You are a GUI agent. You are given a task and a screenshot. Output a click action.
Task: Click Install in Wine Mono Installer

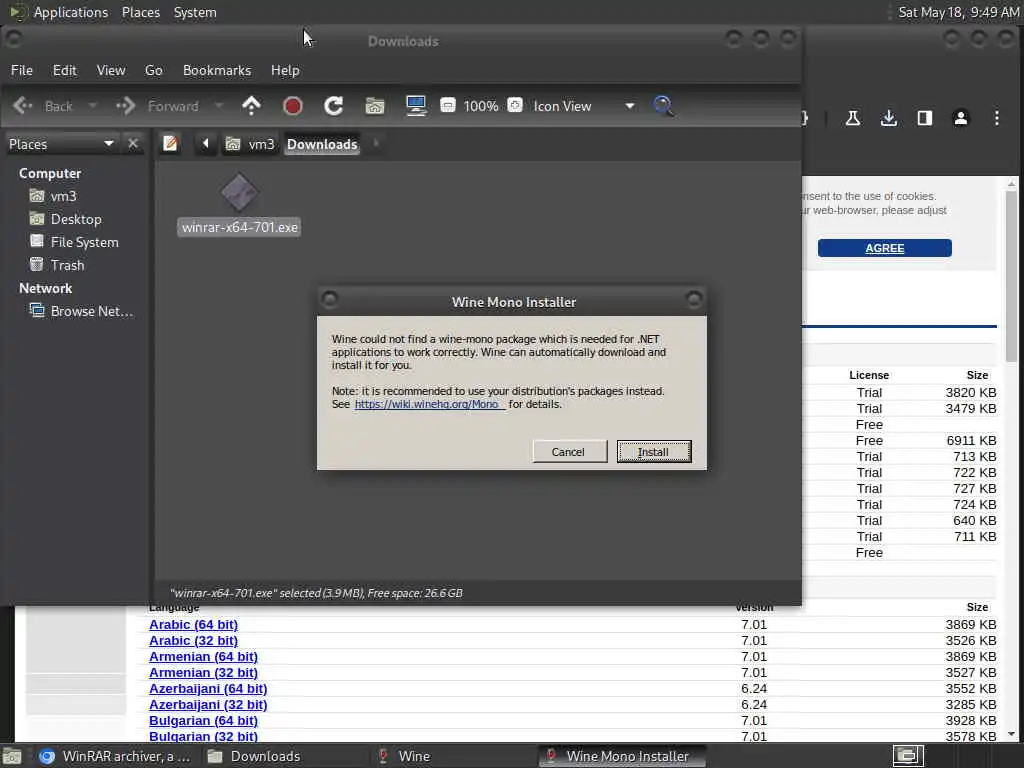[654, 451]
